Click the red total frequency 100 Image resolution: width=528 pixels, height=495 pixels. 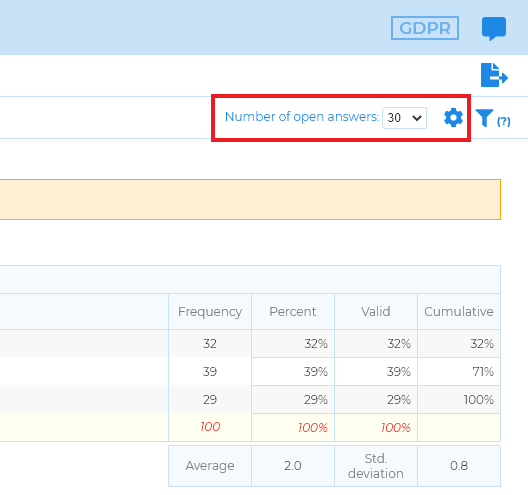point(210,427)
